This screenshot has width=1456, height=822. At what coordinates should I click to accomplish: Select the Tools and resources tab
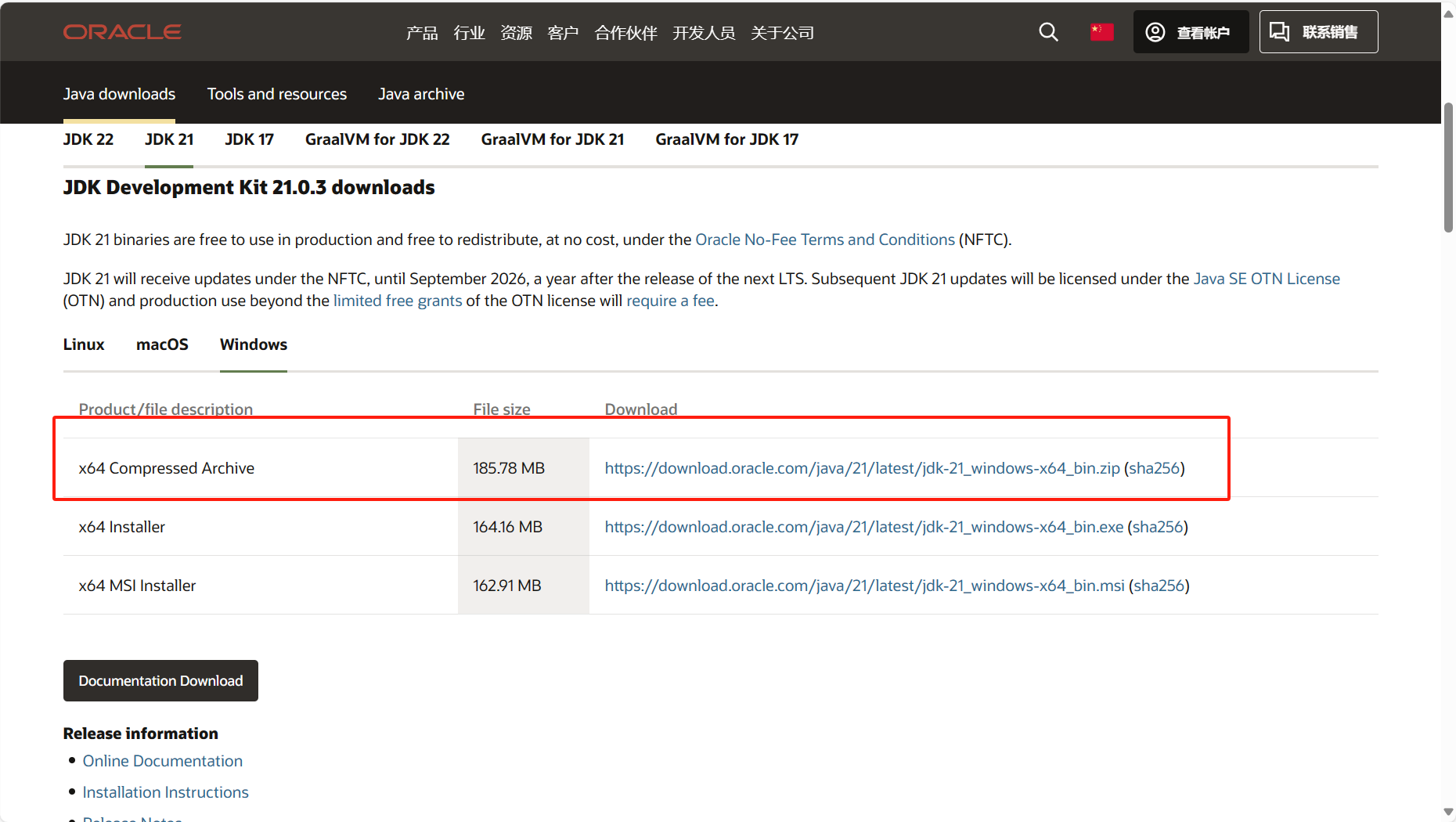click(277, 94)
